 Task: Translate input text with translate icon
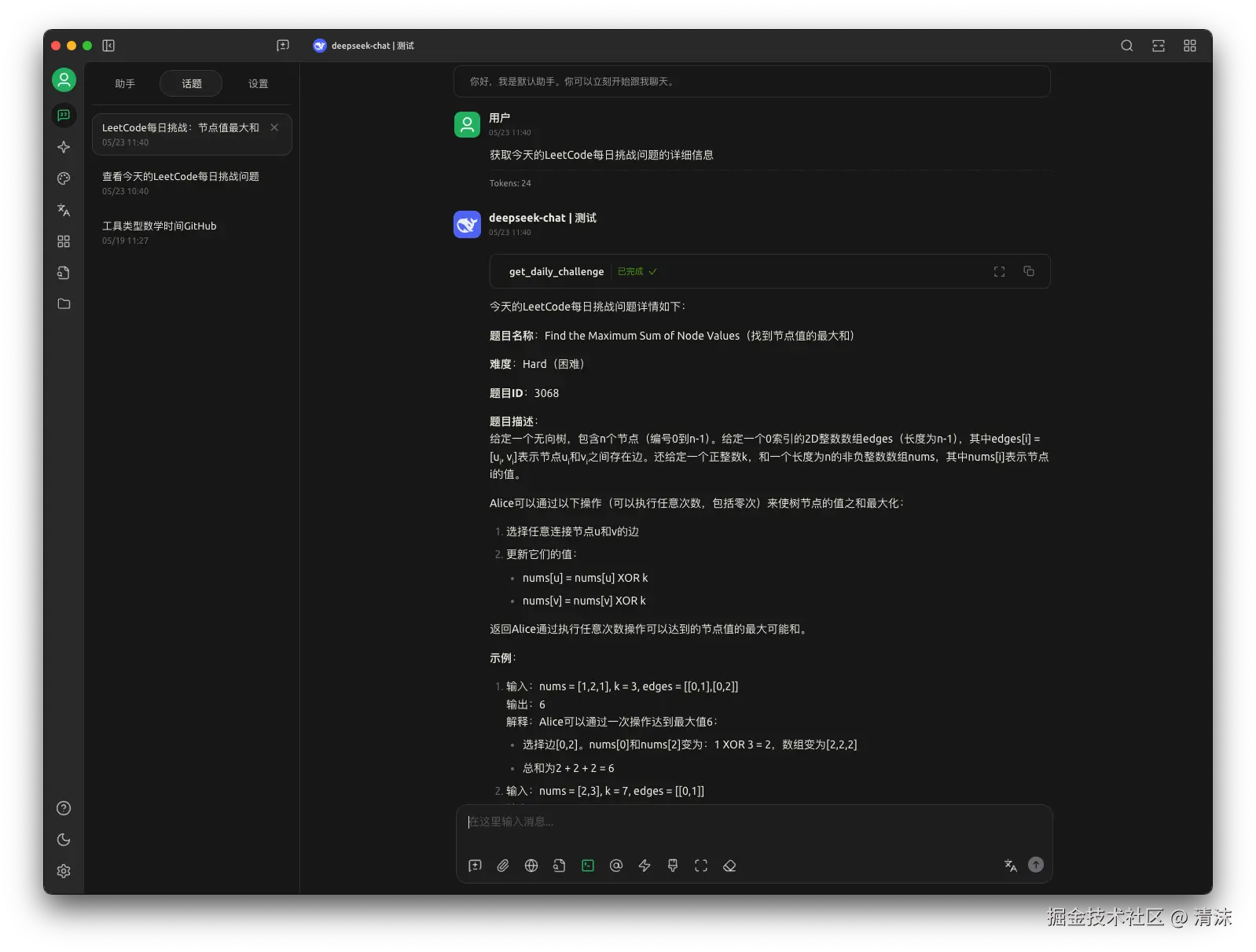coord(1011,866)
